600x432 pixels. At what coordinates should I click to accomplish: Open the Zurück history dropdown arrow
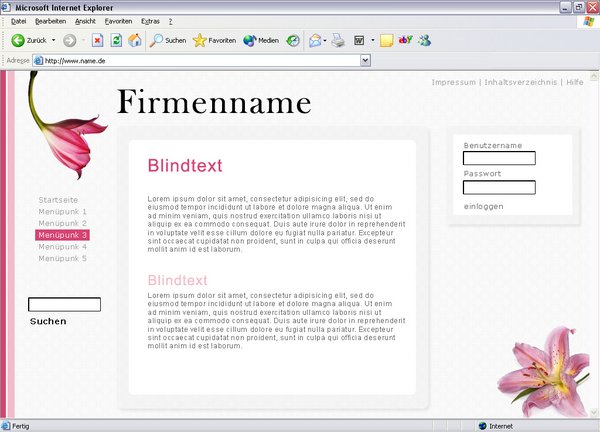54,40
